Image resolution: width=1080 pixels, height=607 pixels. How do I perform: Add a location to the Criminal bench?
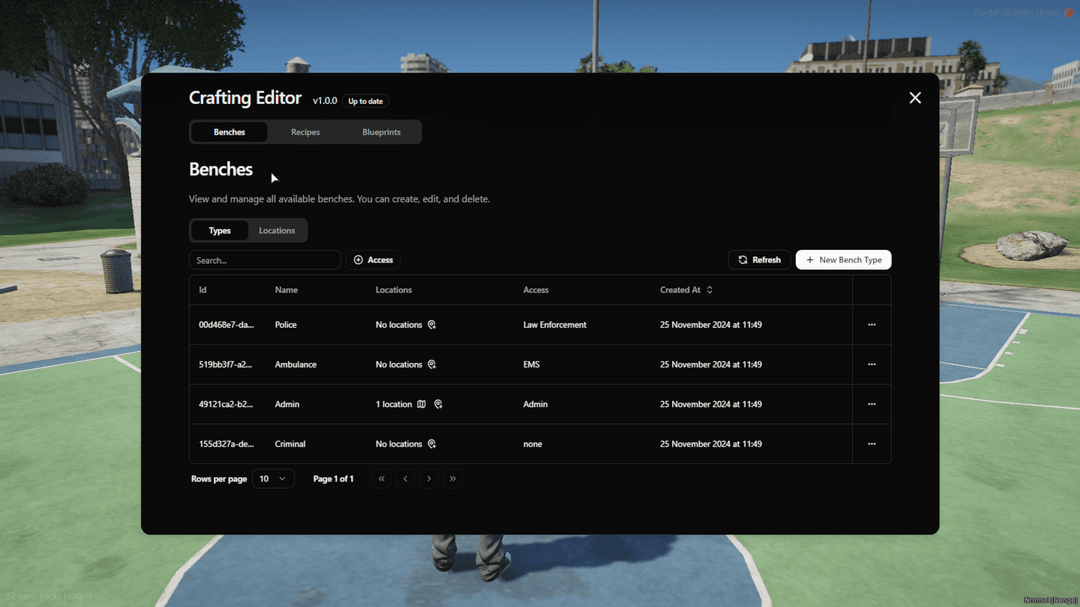(x=432, y=444)
